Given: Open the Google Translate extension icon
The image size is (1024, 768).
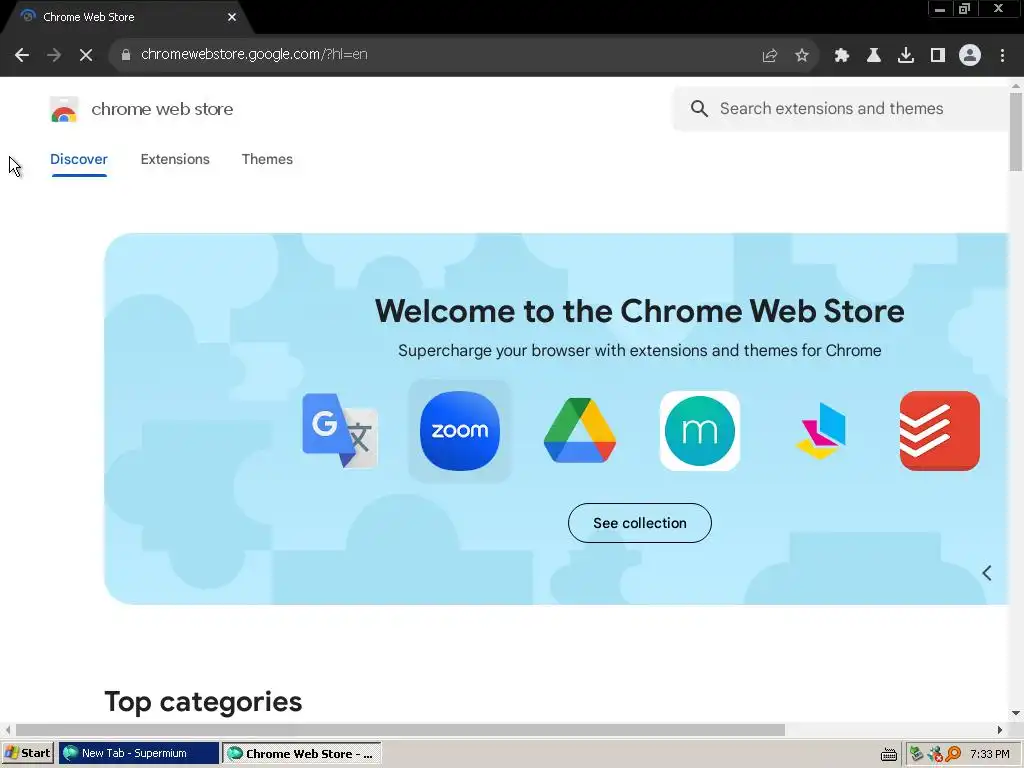Looking at the screenshot, I should point(340,430).
